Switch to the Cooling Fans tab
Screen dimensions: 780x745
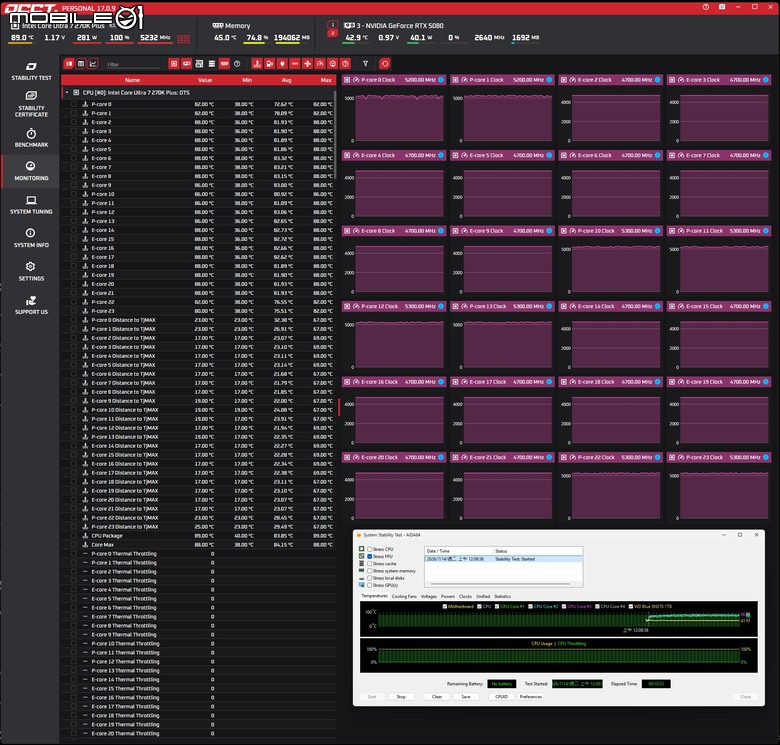(x=404, y=596)
